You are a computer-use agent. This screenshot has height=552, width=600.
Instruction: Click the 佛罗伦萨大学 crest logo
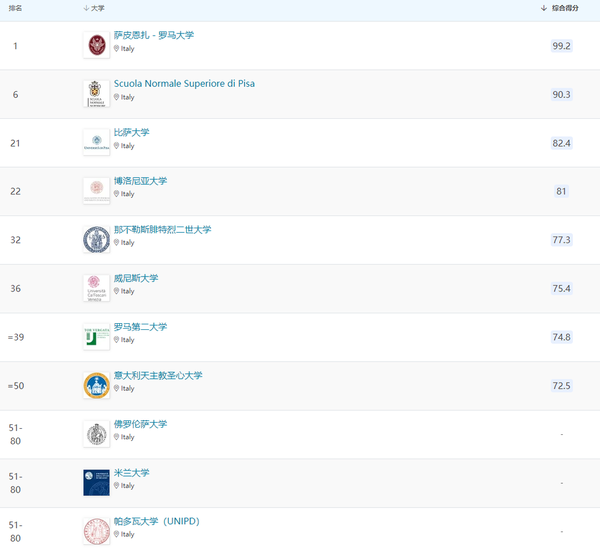point(96,433)
